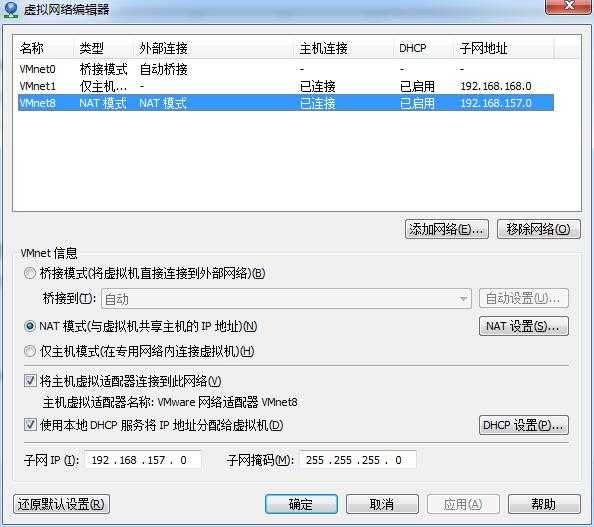The height and width of the screenshot is (527, 594).
Task: Select the VMnet1 row
Action: coord(286,86)
